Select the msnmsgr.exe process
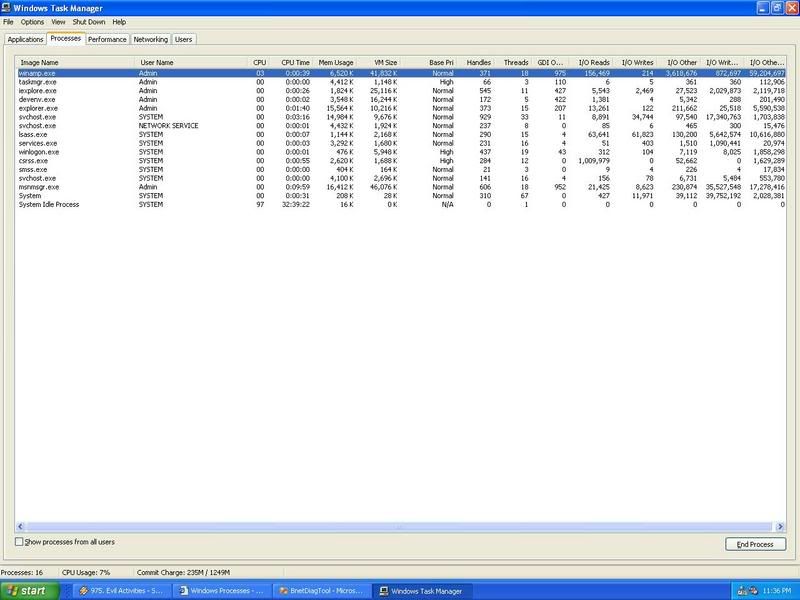 [x=401, y=187]
